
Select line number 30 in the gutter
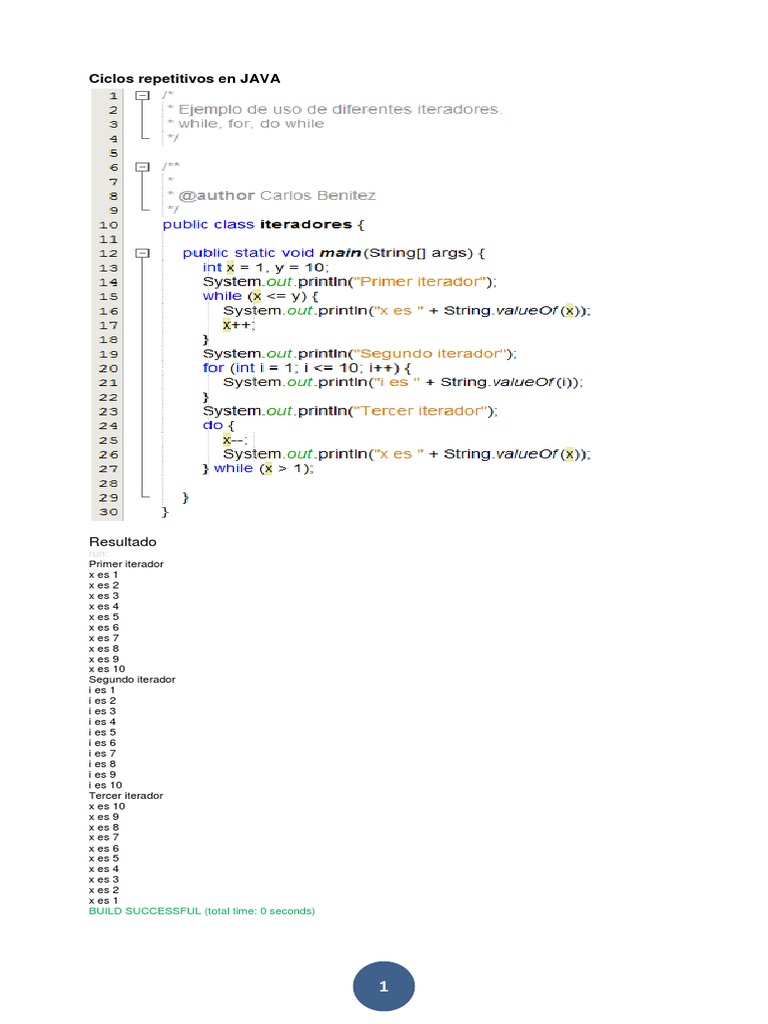108,512
